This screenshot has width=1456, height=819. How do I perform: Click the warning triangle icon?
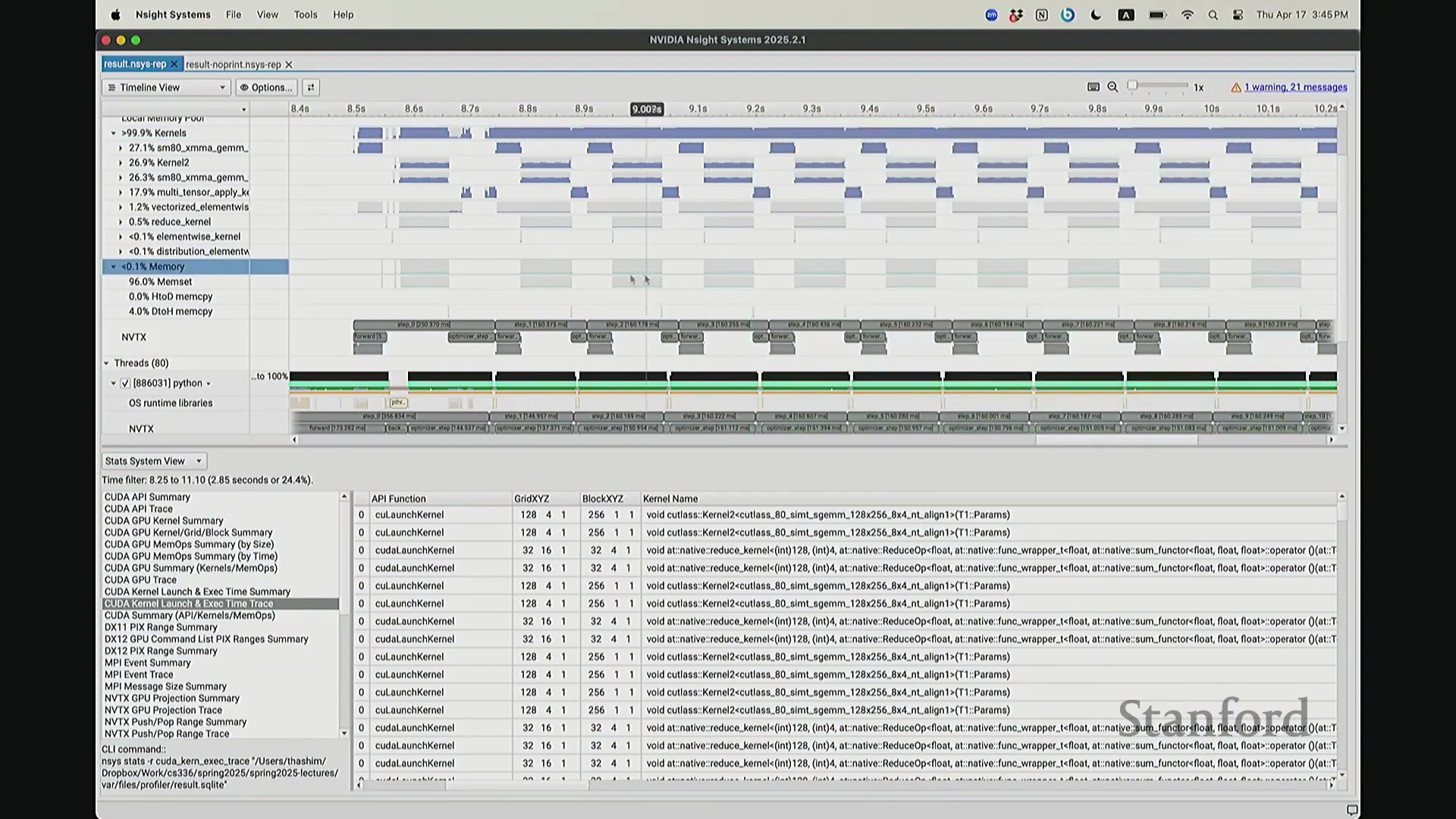click(x=1236, y=87)
